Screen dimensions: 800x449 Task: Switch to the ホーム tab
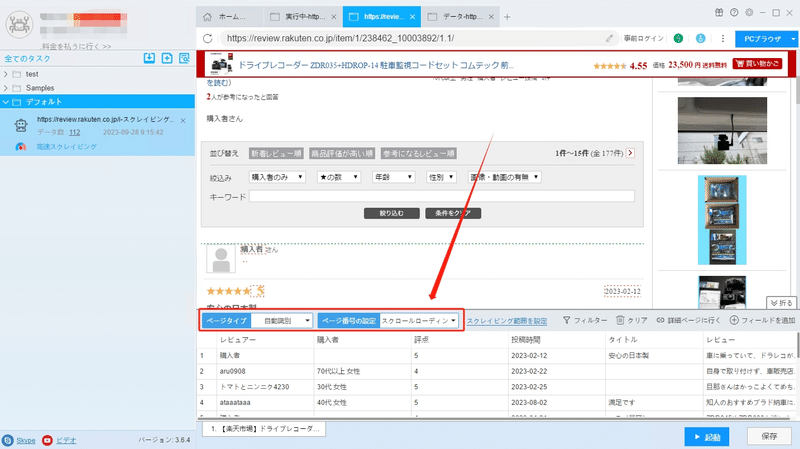[230, 17]
